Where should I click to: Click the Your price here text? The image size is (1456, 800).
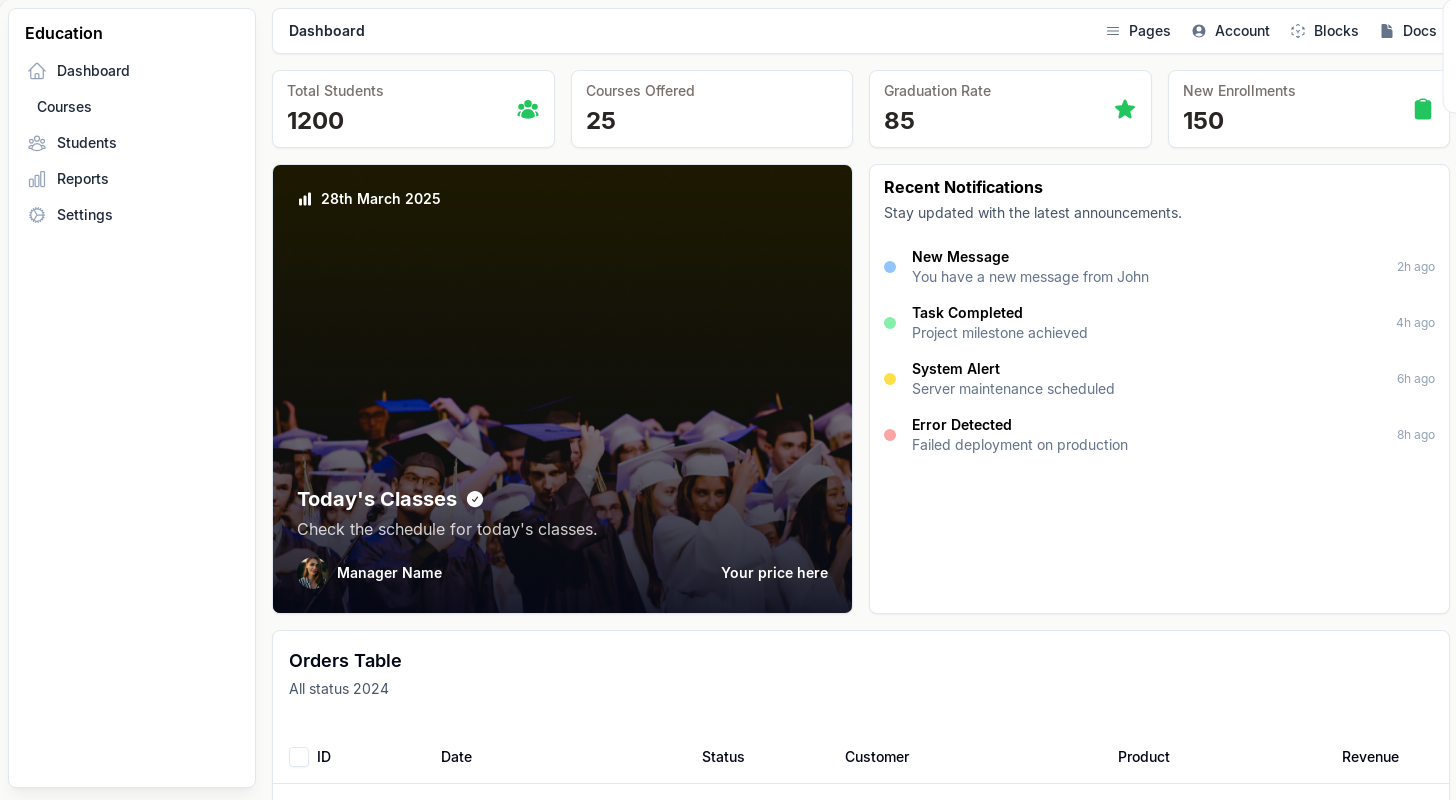pyautogui.click(x=774, y=573)
